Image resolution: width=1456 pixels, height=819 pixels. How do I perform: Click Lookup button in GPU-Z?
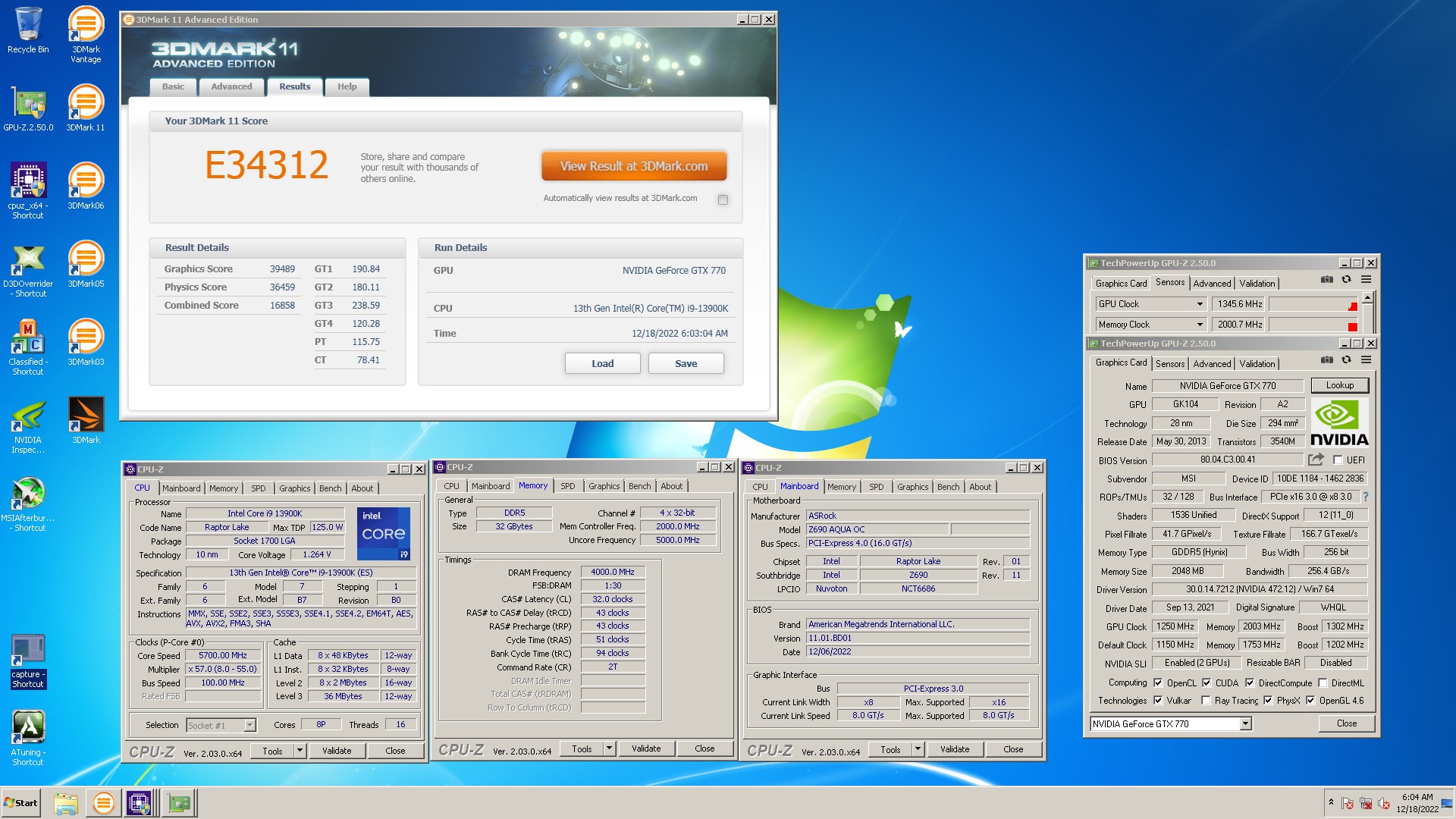point(1340,386)
